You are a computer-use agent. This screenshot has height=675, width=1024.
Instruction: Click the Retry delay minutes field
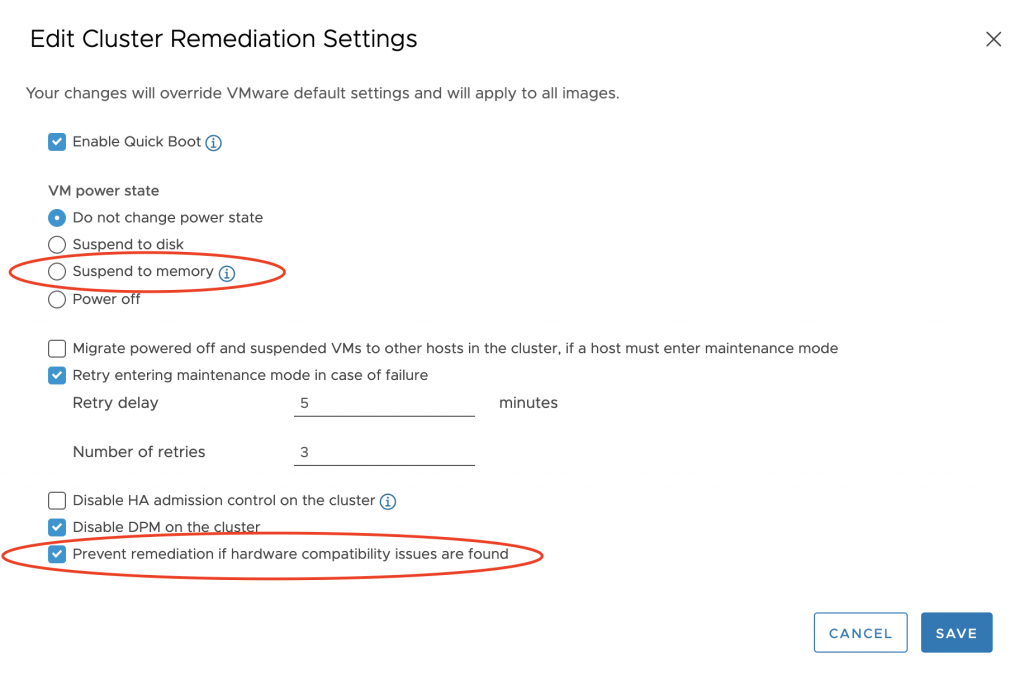coord(384,403)
